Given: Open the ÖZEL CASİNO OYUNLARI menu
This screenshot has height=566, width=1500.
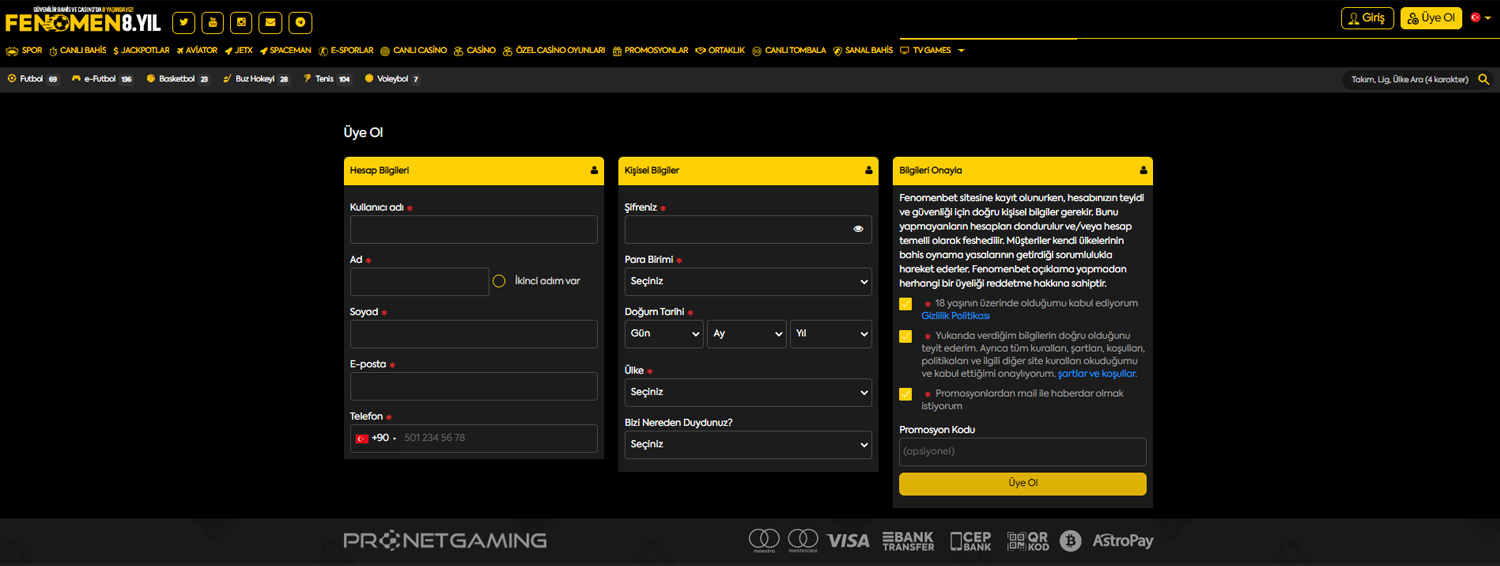Looking at the screenshot, I should point(554,50).
